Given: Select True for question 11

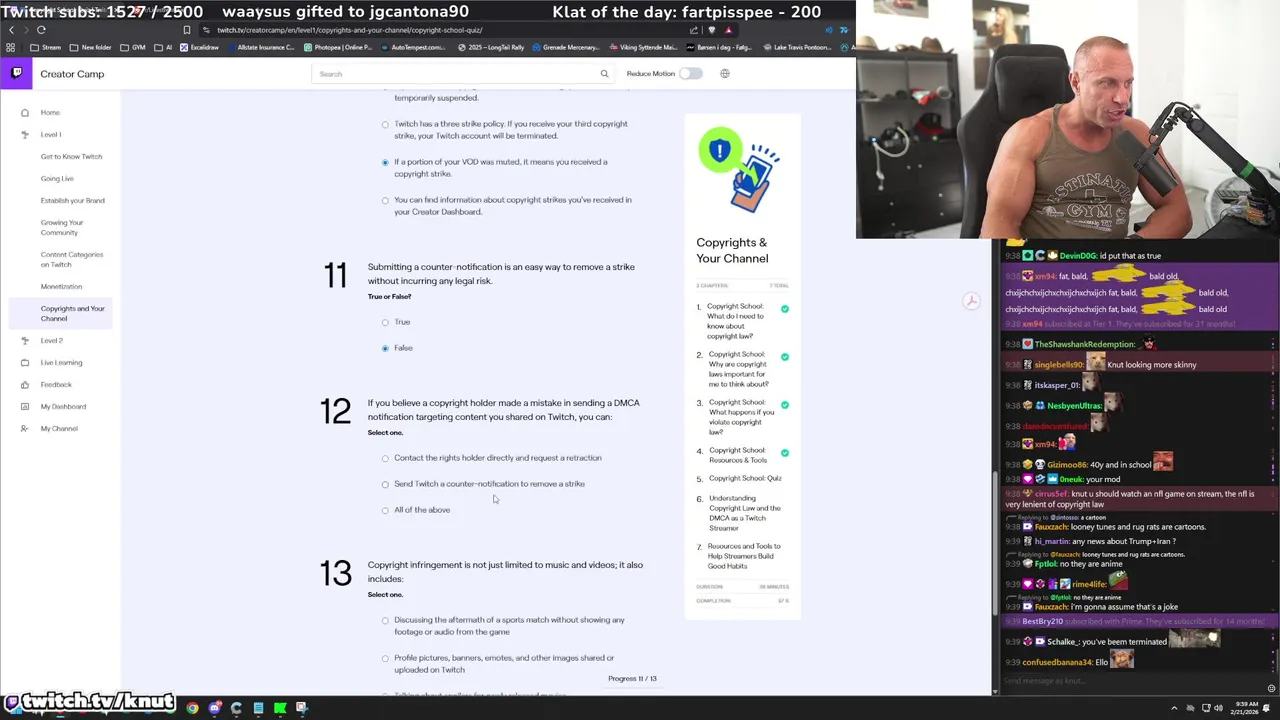Looking at the screenshot, I should (385, 322).
